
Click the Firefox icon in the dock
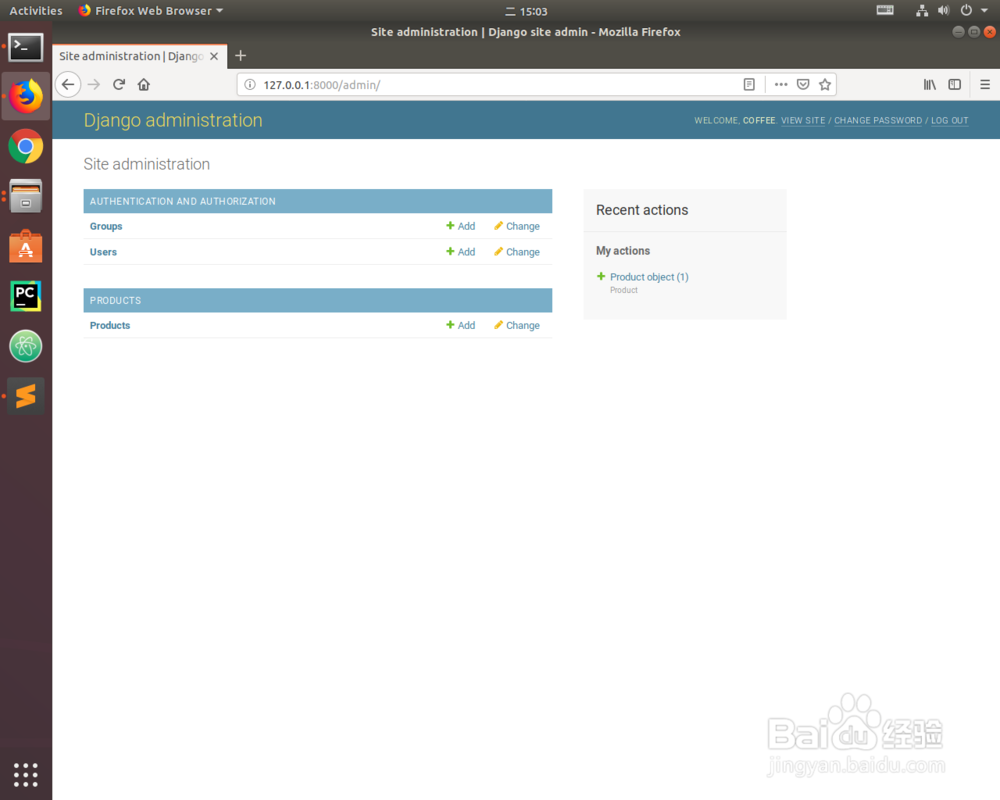coord(26,96)
